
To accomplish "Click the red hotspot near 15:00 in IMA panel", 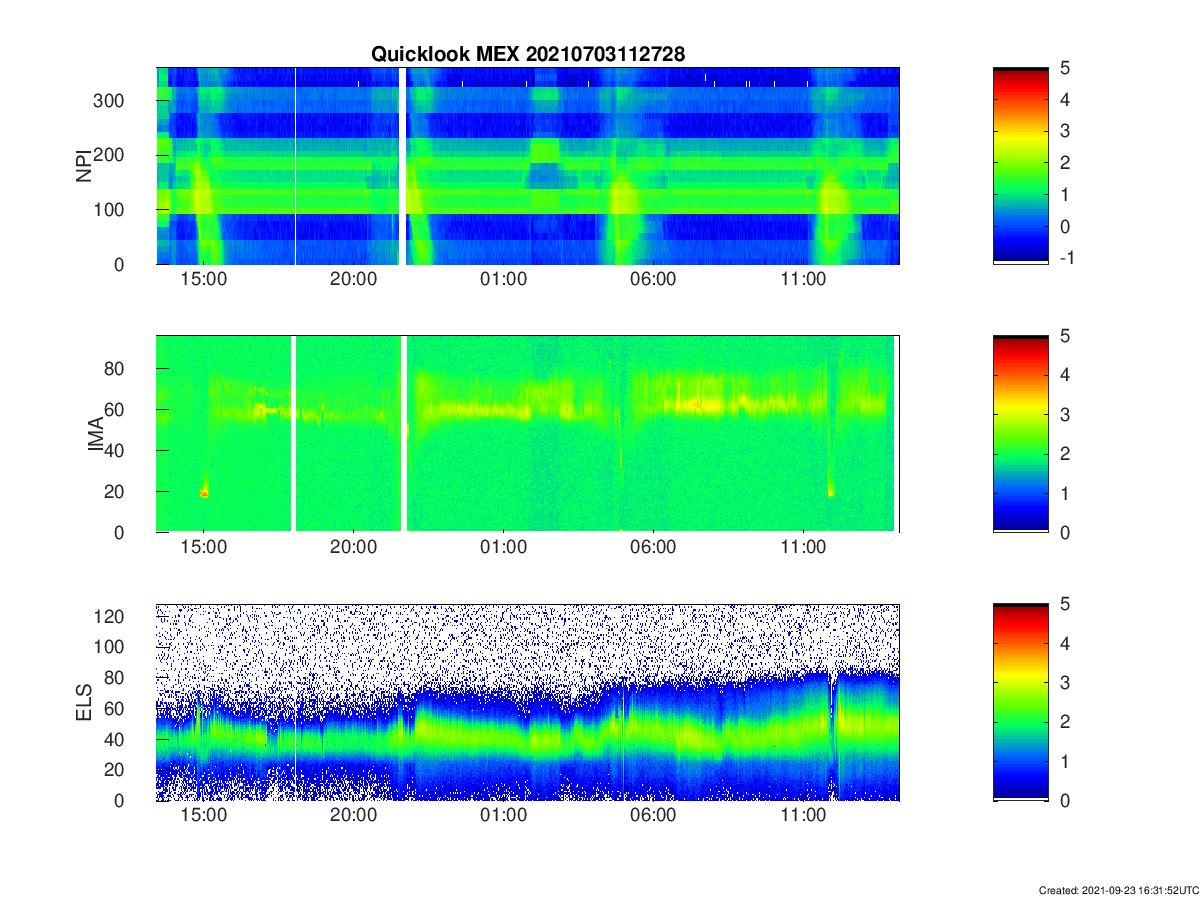I will [x=204, y=492].
